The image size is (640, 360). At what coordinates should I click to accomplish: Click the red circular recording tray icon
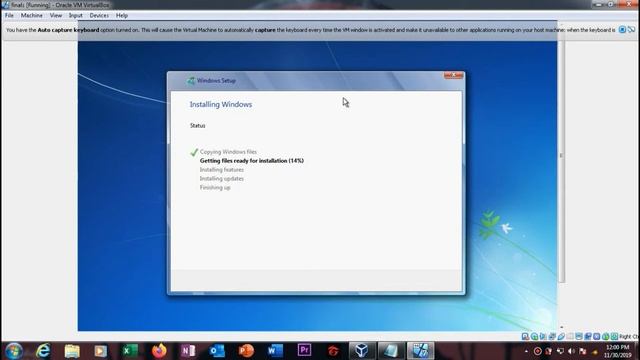[538, 351]
